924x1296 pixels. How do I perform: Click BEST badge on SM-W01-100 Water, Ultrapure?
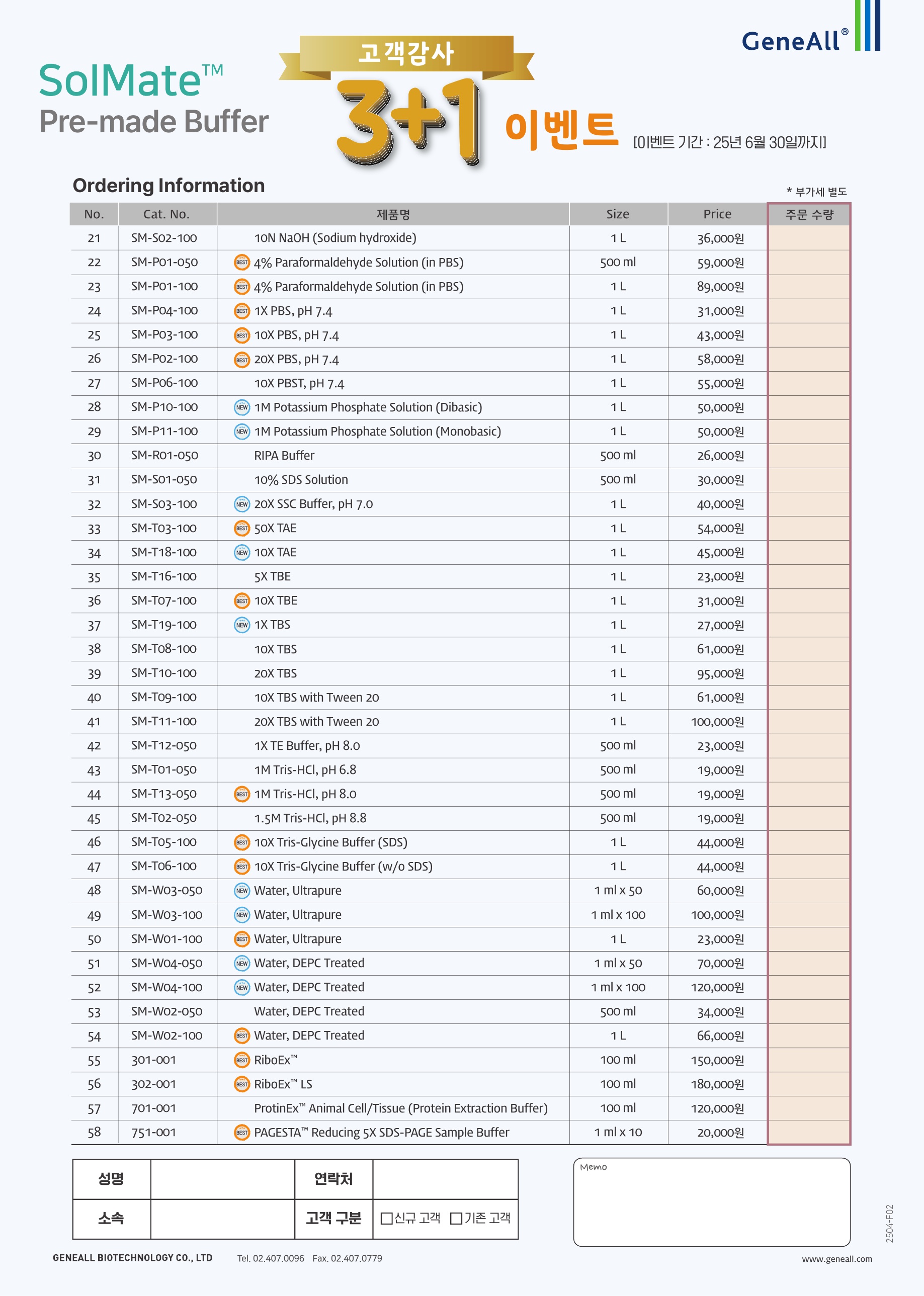click(242, 939)
